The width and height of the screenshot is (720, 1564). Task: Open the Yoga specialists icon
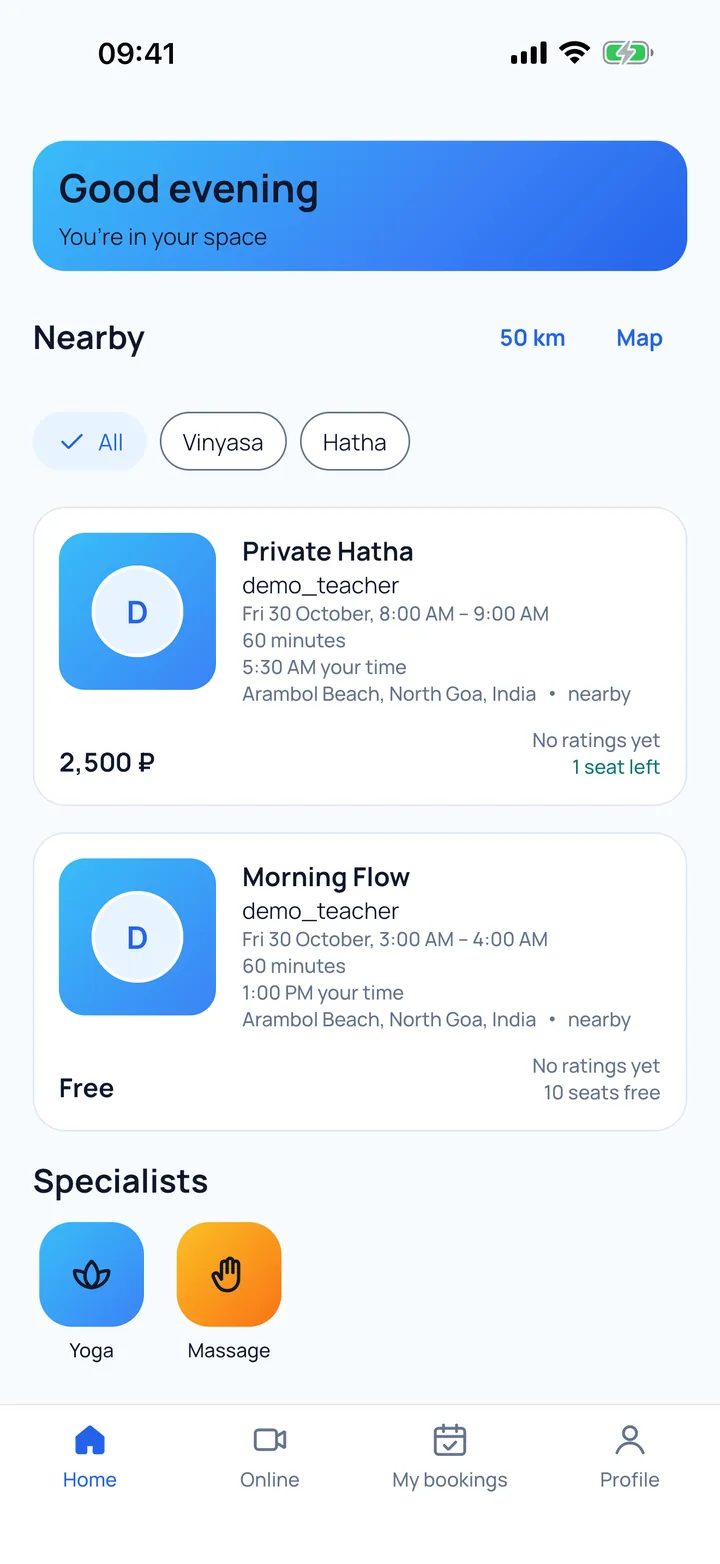pos(91,1274)
